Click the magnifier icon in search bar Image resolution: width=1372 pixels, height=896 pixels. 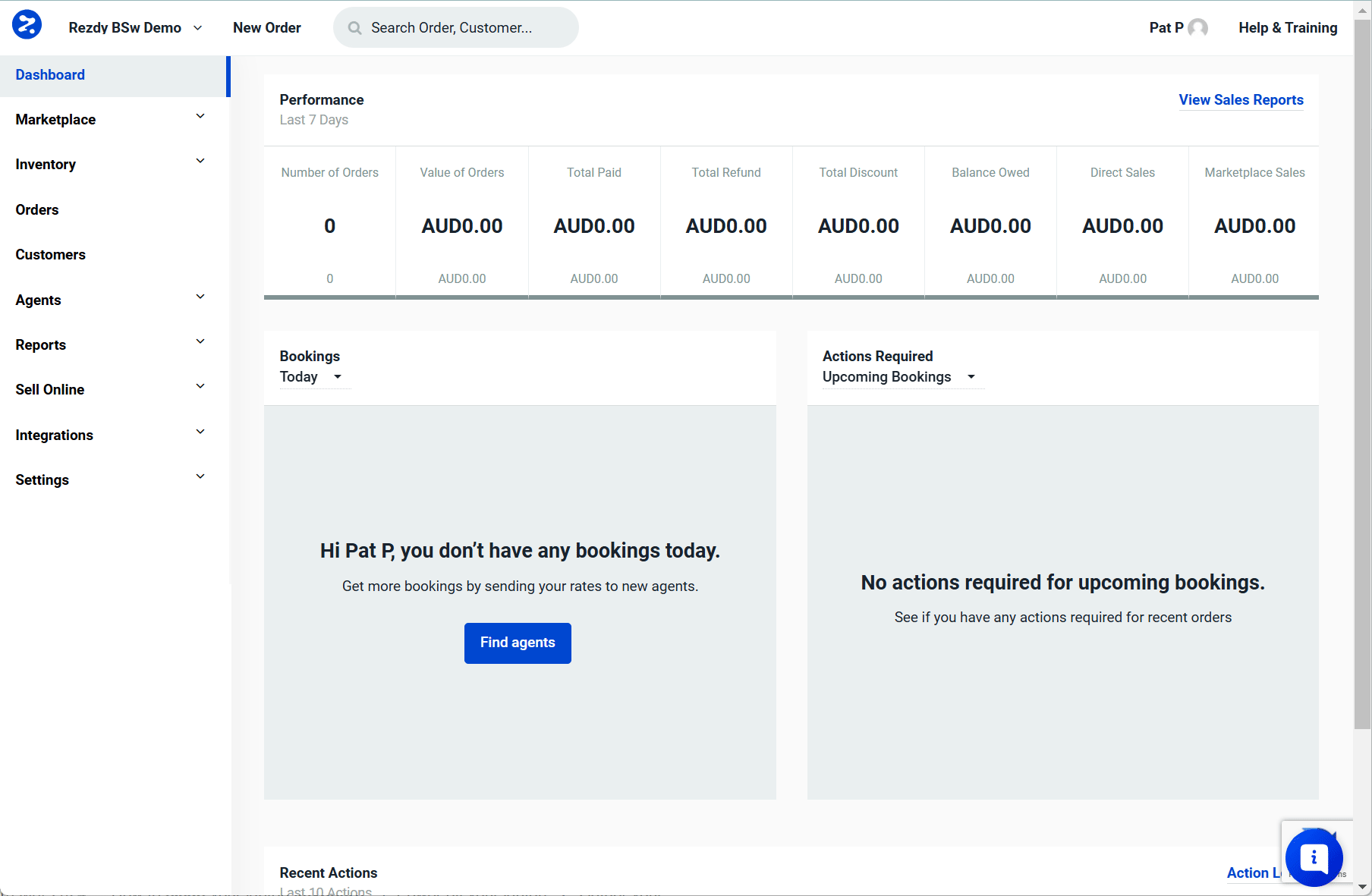point(354,27)
